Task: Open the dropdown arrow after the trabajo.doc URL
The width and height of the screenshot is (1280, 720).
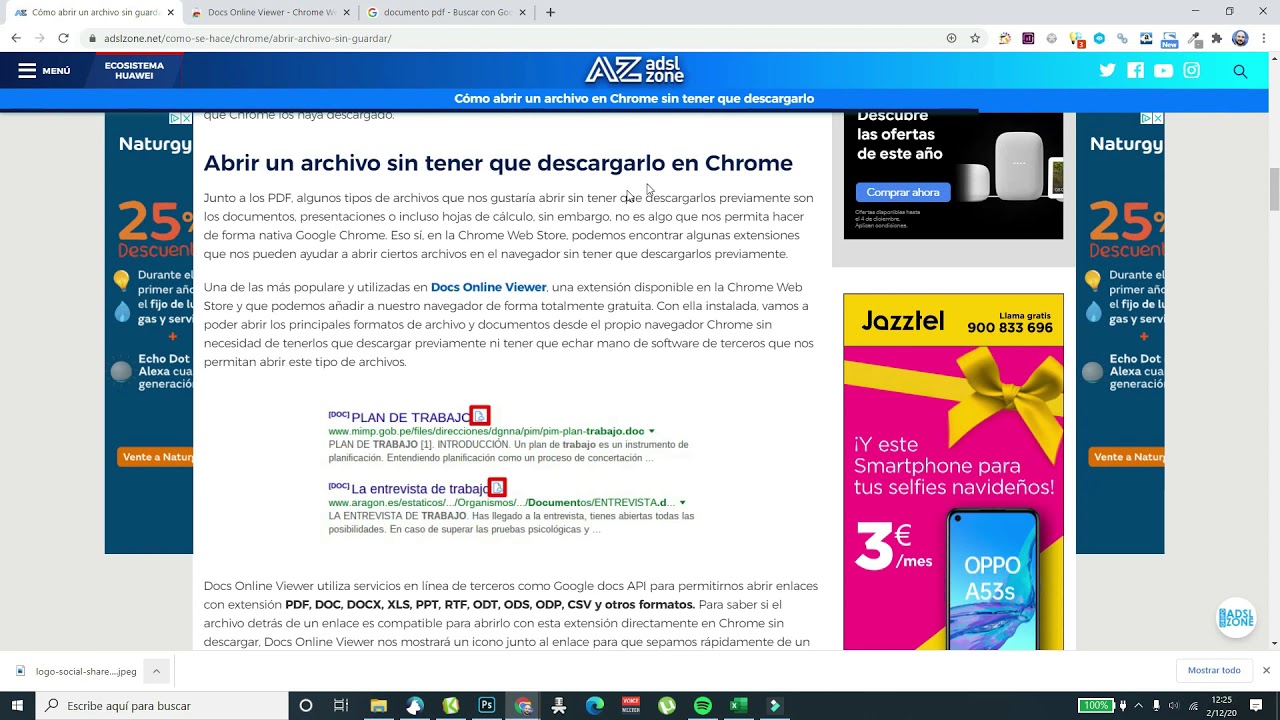Action: (x=651, y=431)
